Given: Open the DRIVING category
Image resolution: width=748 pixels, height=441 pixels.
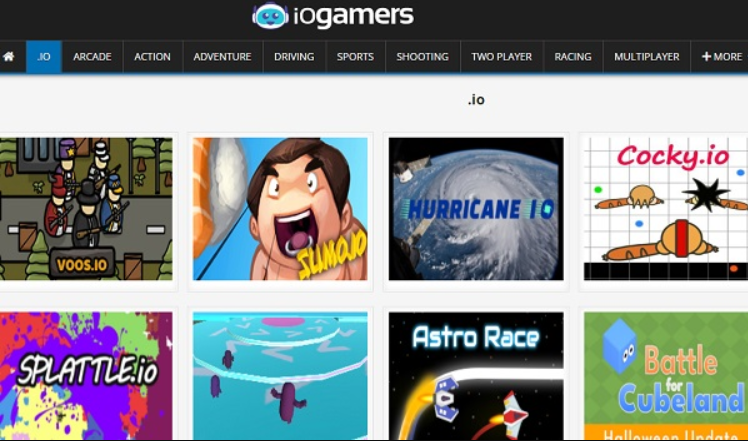Looking at the screenshot, I should [x=294, y=57].
